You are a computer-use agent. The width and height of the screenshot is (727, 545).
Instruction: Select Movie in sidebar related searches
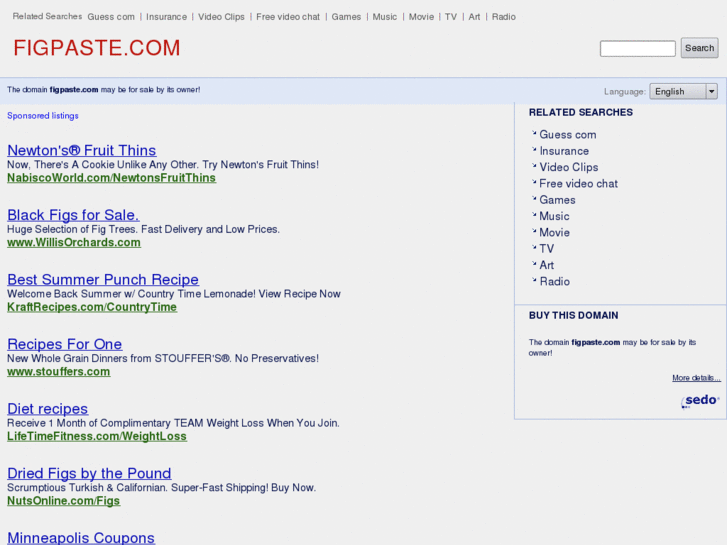coord(554,232)
